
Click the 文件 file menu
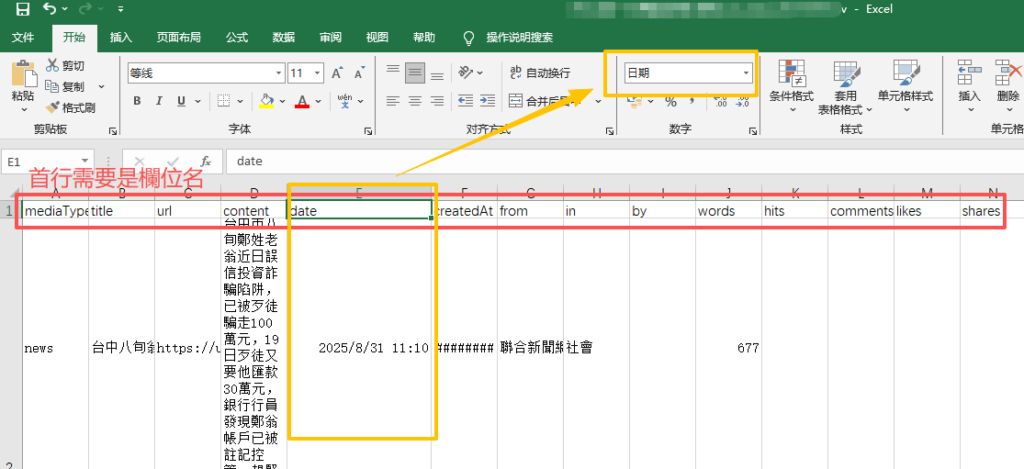(23, 38)
